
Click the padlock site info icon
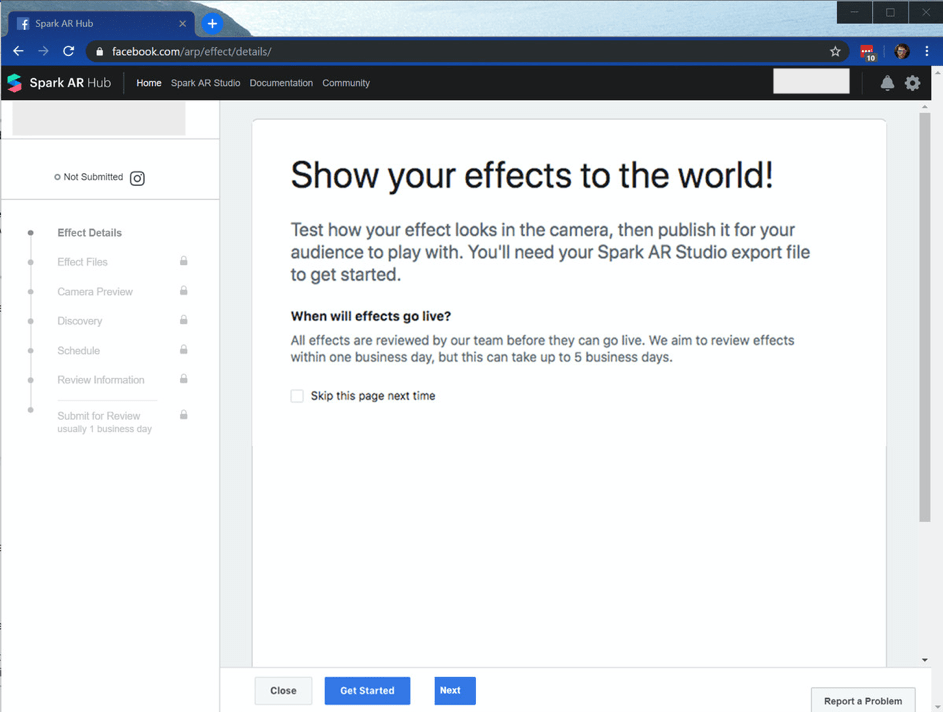point(100,52)
